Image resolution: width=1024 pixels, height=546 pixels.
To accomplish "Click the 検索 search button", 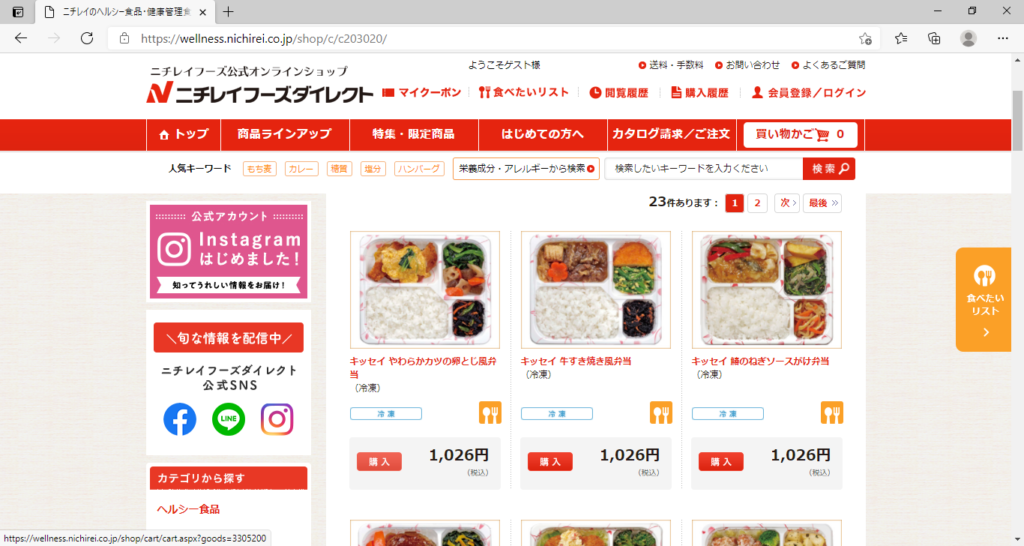I will click(x=829, y=169).
